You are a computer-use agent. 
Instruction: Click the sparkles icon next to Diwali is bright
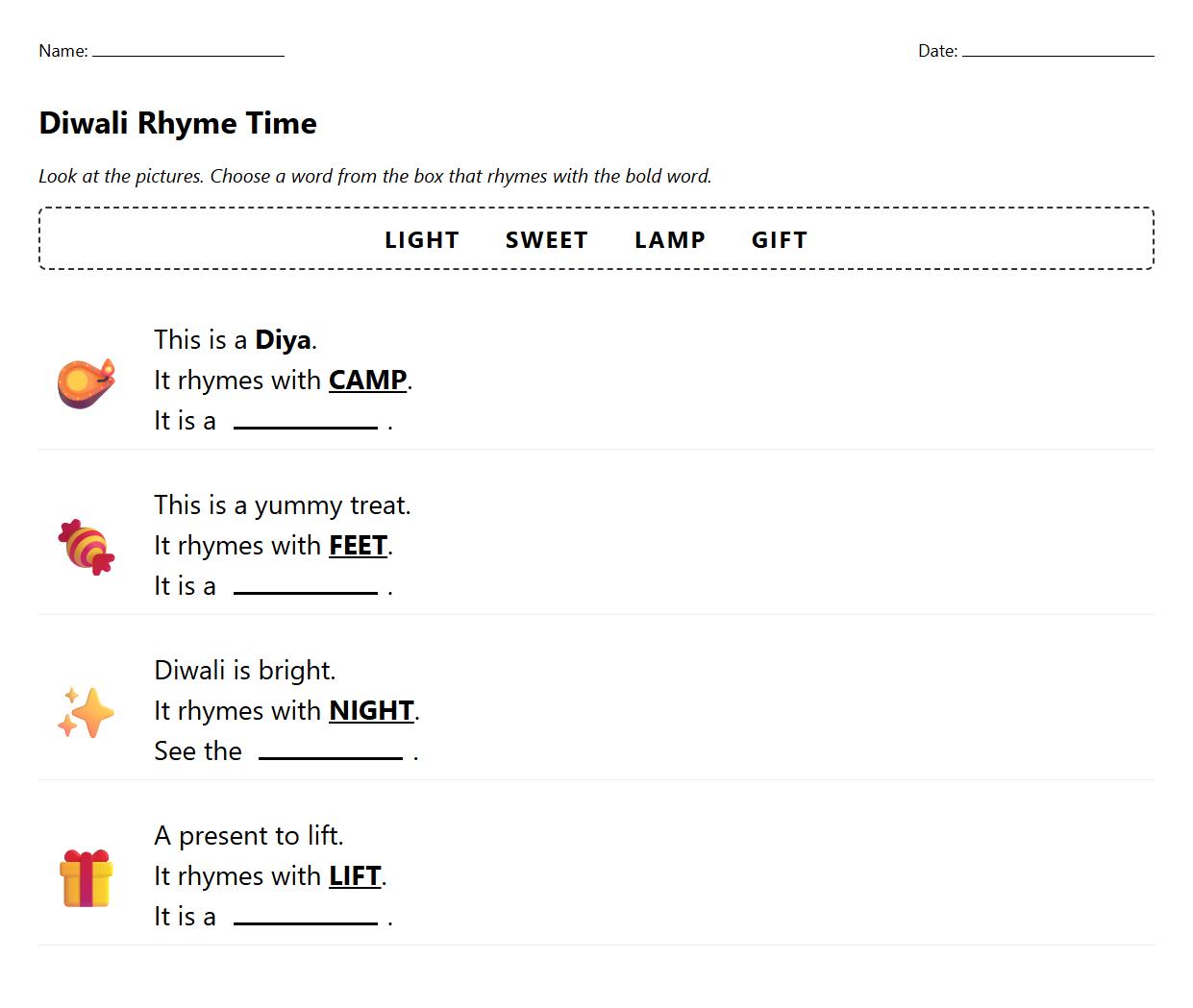click(85, 711)
